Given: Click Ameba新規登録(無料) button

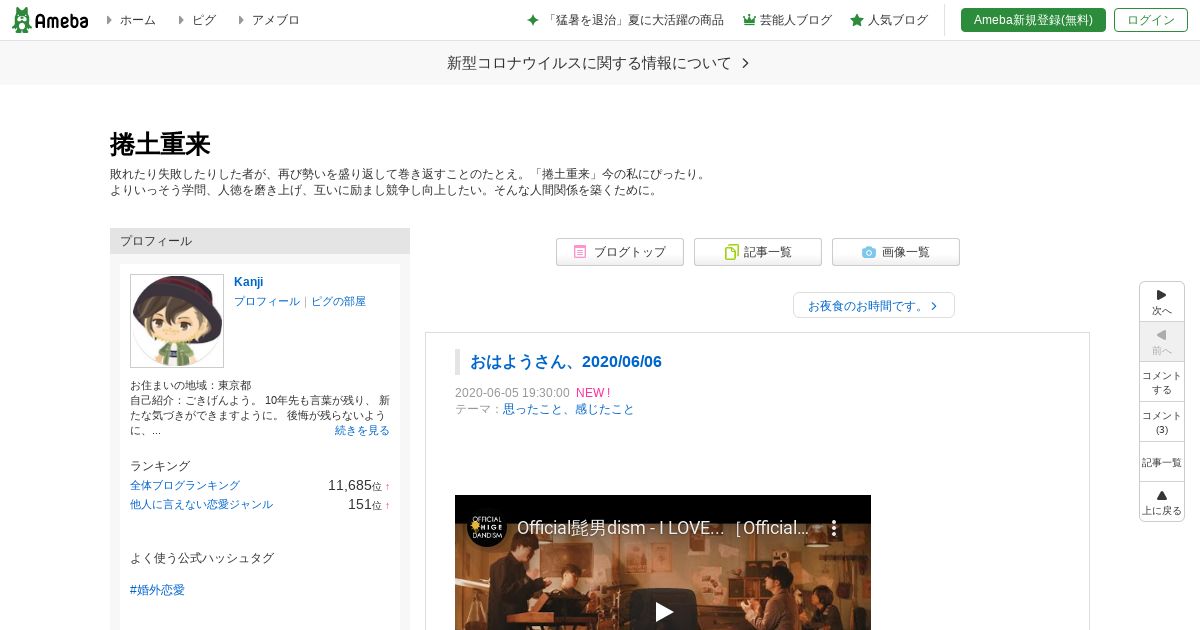Looking at the screenshot, I should point(1033,20).
